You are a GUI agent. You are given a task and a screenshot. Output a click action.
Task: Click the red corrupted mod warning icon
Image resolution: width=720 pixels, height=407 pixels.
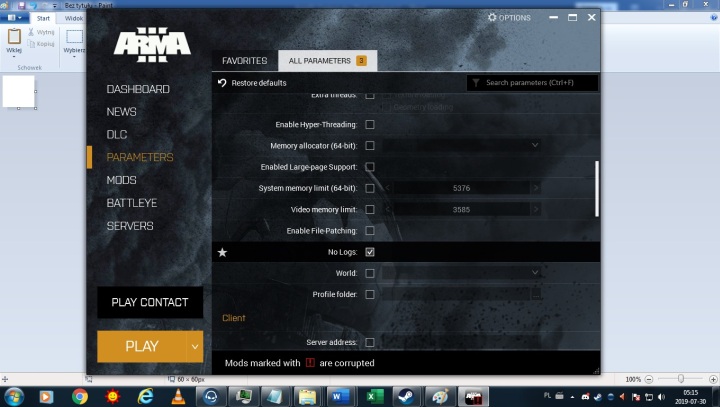pyautogui.click(x=310, y=363)
